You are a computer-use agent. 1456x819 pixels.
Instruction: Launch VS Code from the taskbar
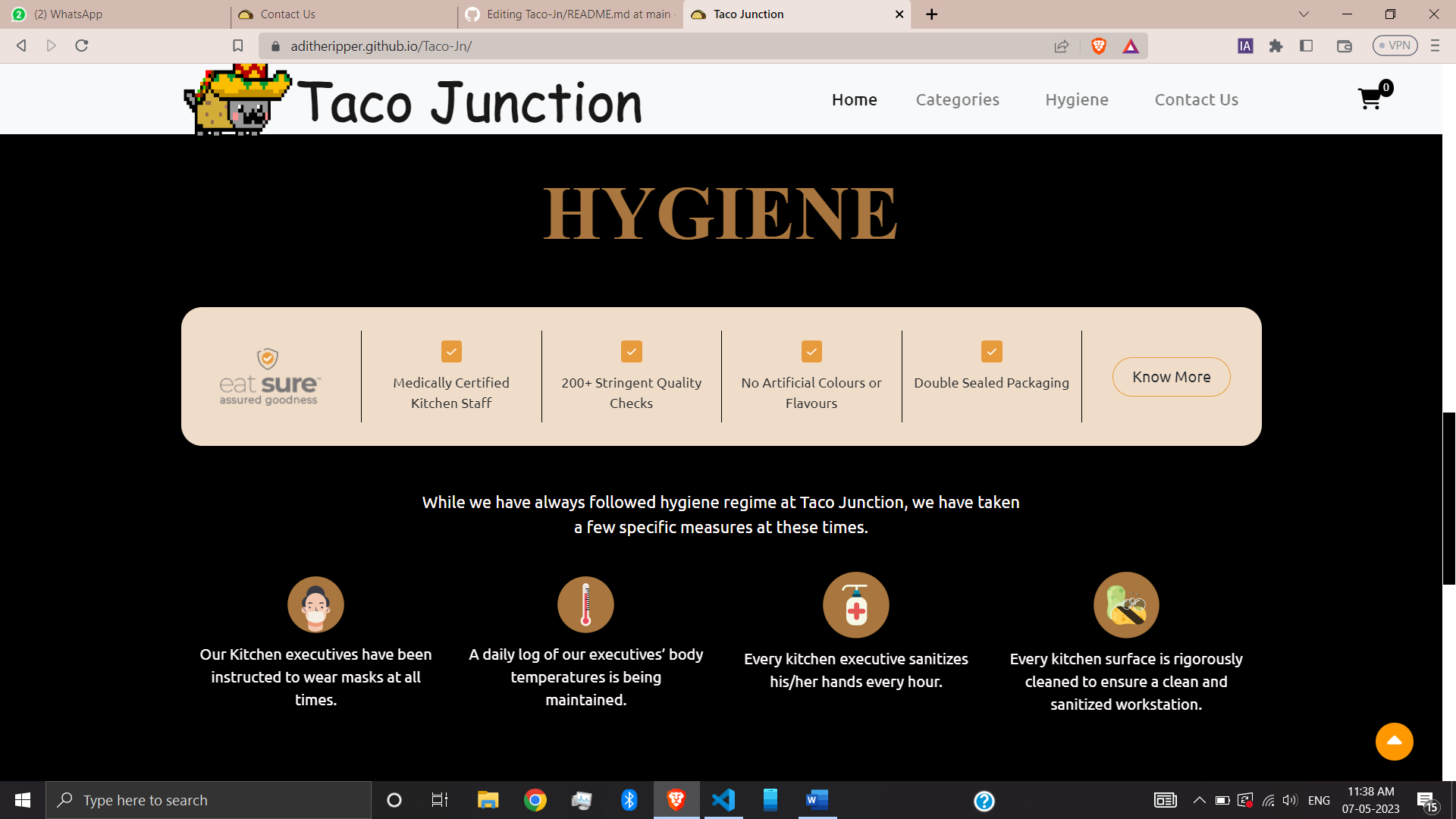[x=724, y=800]
